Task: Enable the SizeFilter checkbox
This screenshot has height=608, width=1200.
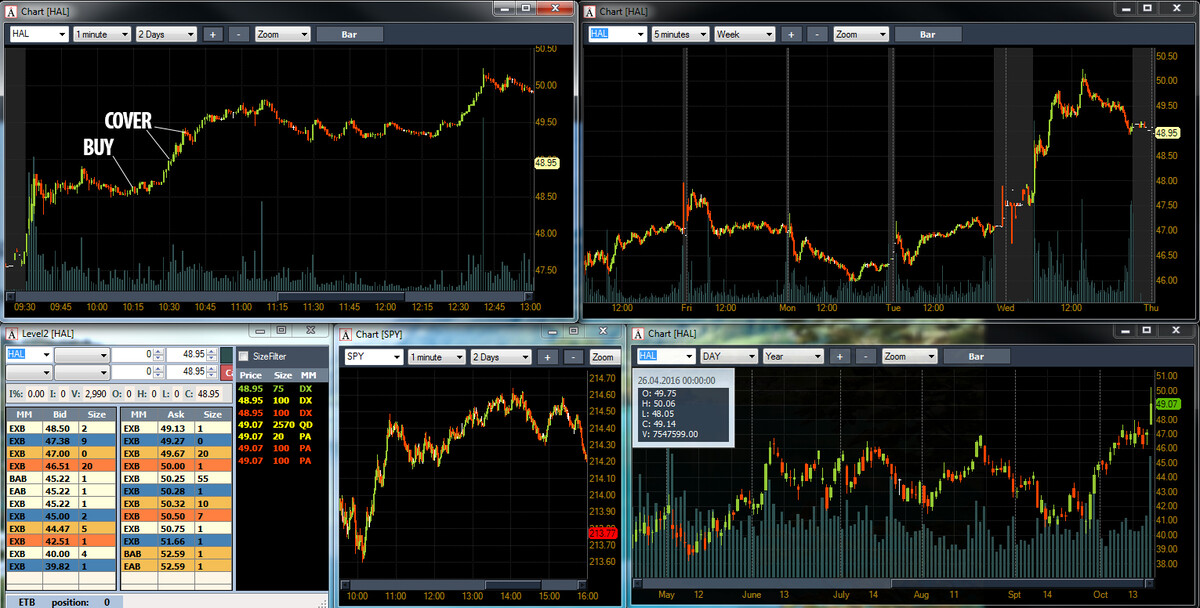Action: pyautogui.click(x=243, y=355)
